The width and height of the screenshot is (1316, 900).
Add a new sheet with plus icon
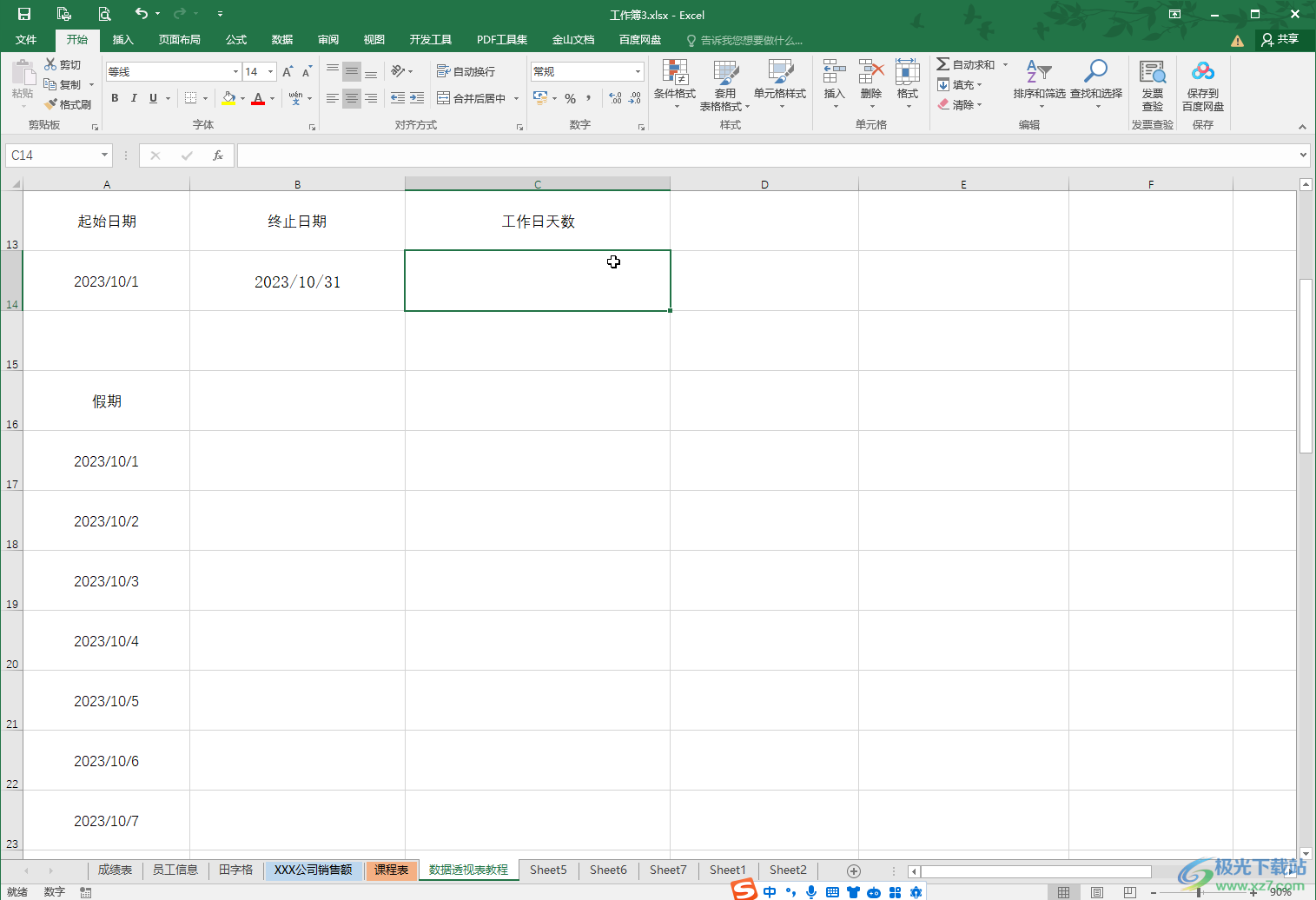pyautogui.click(x=854, y=870)
